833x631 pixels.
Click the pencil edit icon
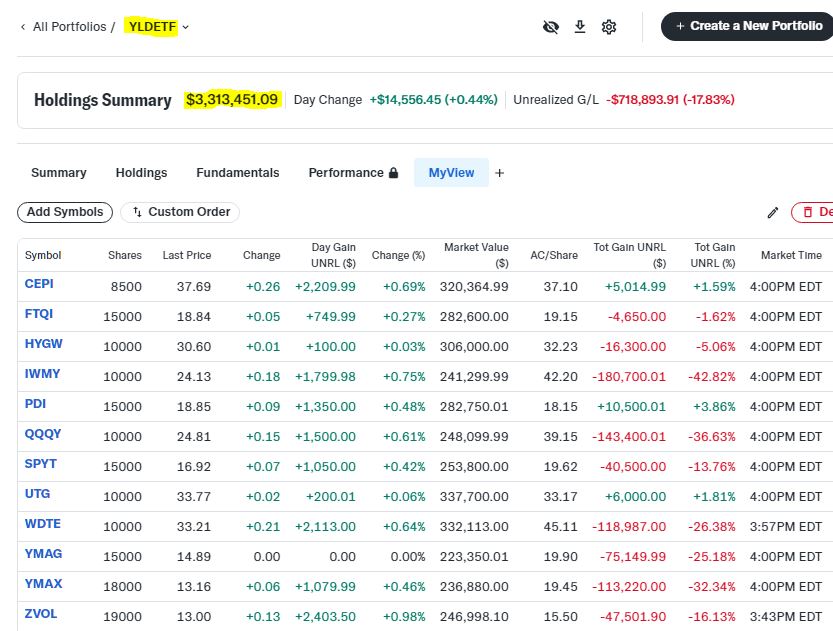tap(772, 212)
